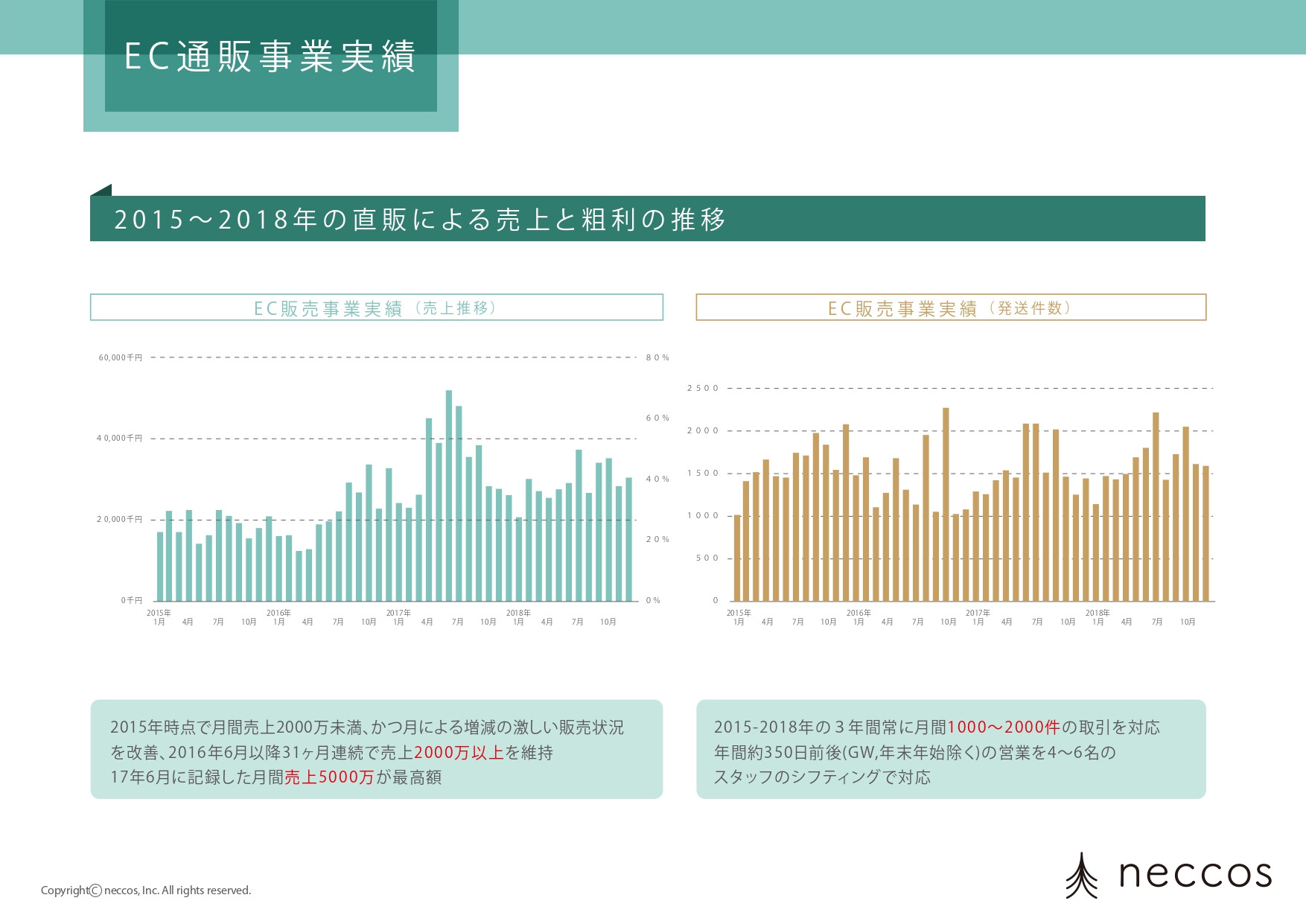Click the neccos tree logo icon
This screenshot has width=1306, height=924.
tap(1081, 876)
